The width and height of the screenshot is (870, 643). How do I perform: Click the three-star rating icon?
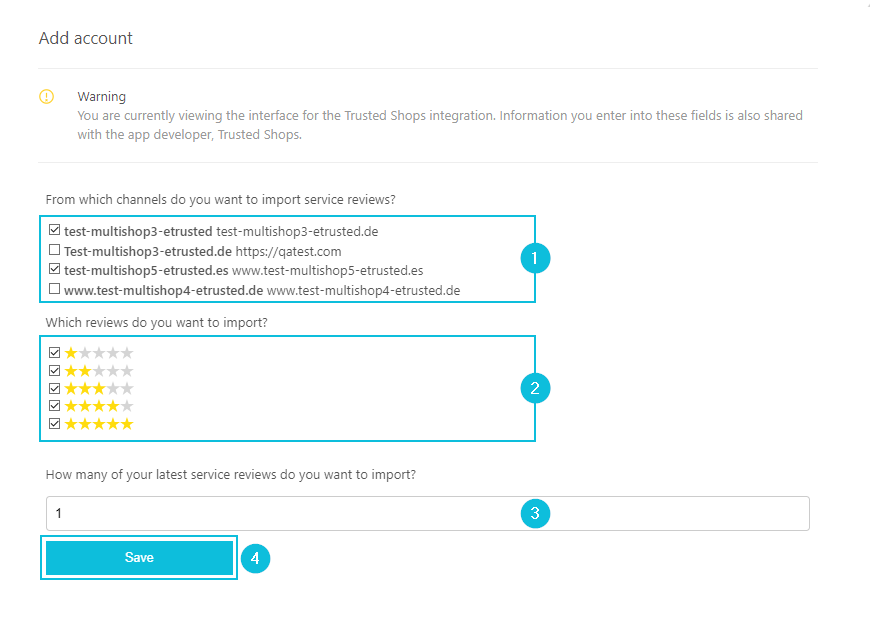click(99, 388)
